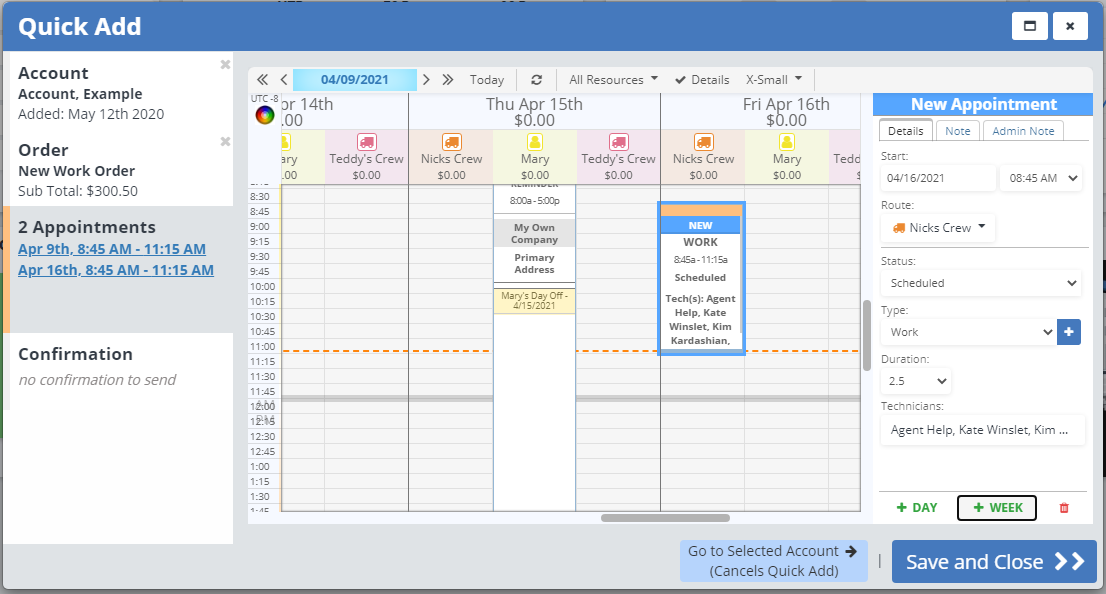Switch to the Note tab
The height and width of the screenshot is (594, 1106).
pyautogui.click(x=957, y=131)
